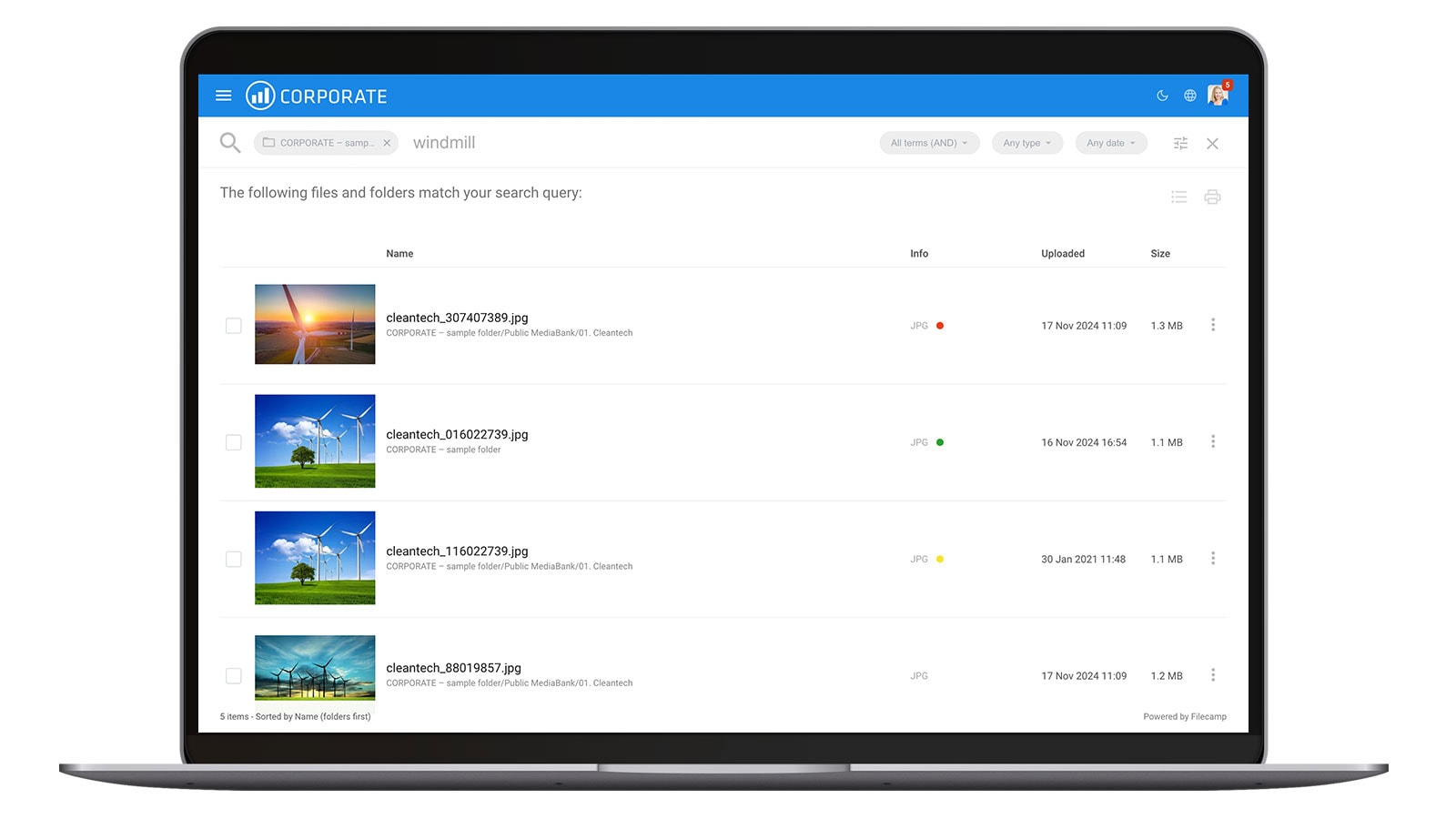Click the '17 Nov 2024 11:09' date of cleantech_307407389.jpg
The width and height of the screenshot is (1456, 819).
(1084, 326)
